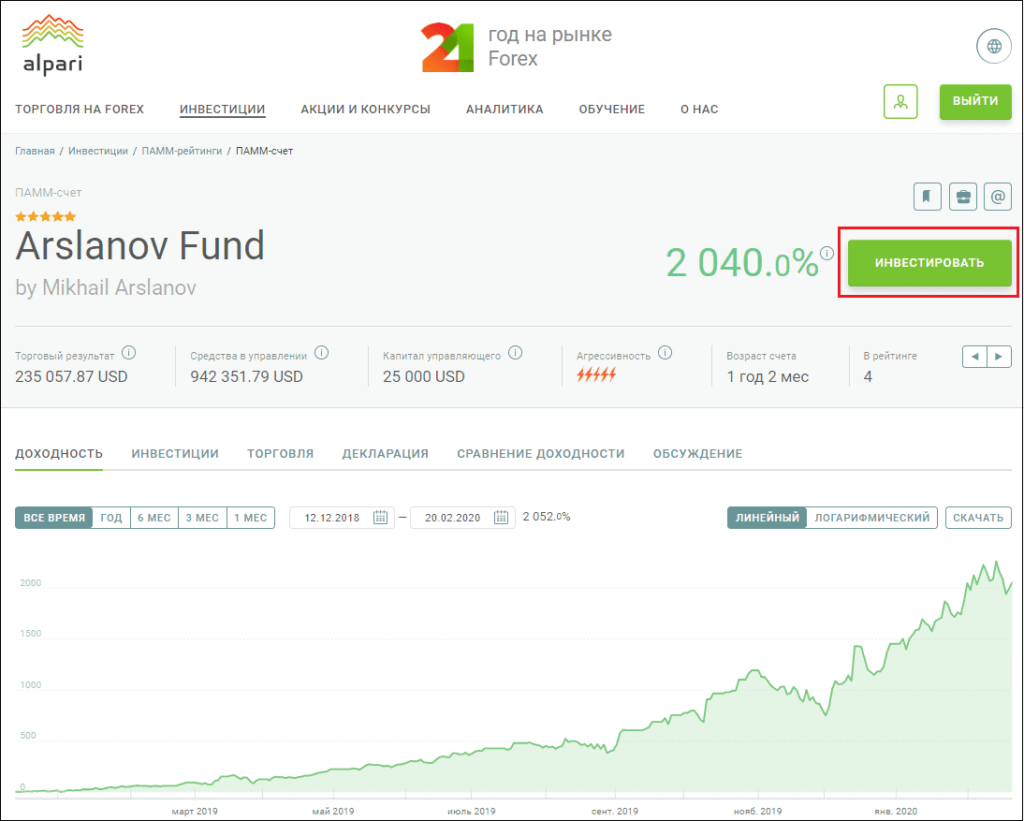Switch chart to ЛОГАРИФМИЧЕСКИЙ scale
Viewport: 1024px width, 821px height.
pos(872,518)
